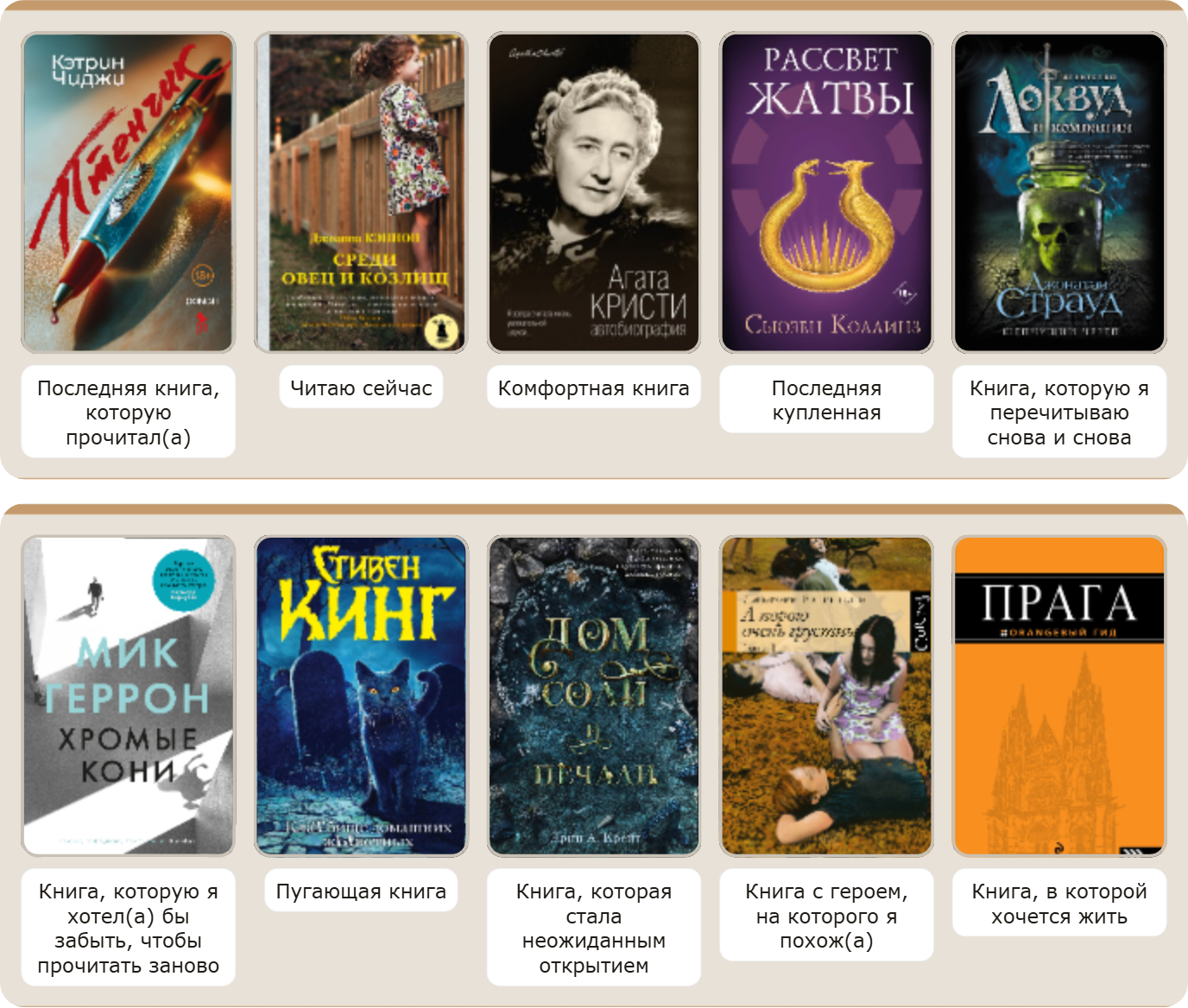Open the Агата Кристи autobiography cover
The height and width of the screenshot is (1008, 1188).
(x=594, y=192)
